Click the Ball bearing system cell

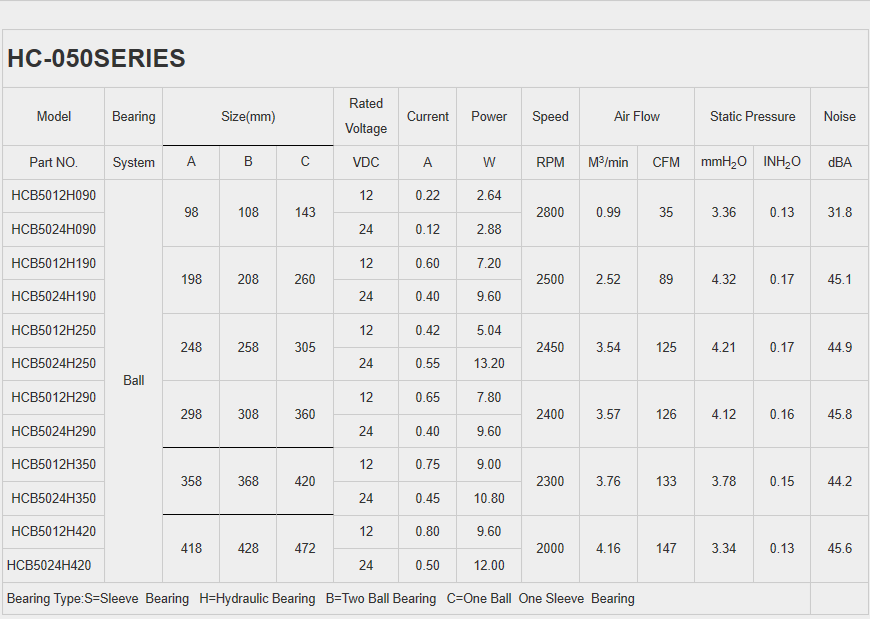point(134,380)
